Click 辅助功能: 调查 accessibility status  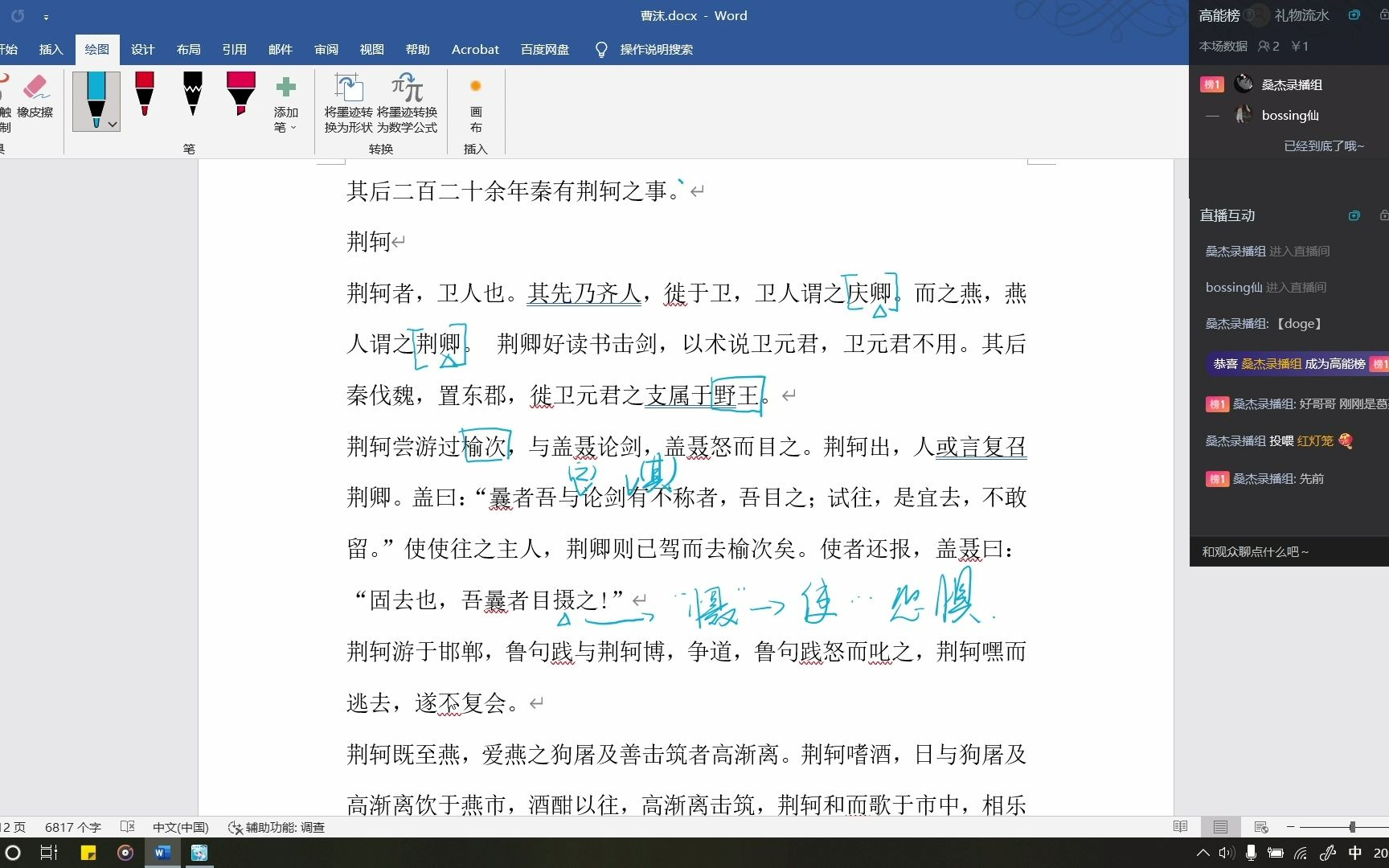pyautogui.click(x=277, y=827)
